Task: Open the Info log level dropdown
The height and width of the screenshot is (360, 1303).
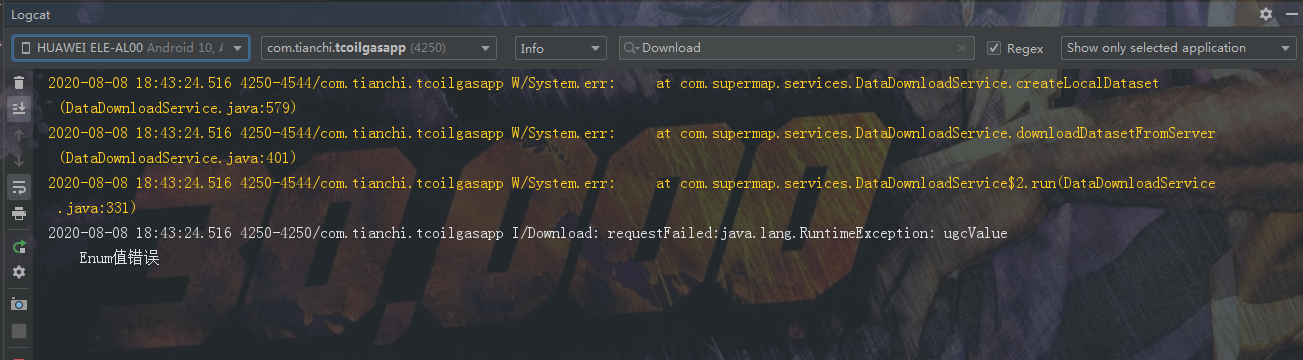Action: [x=561, y=48]
